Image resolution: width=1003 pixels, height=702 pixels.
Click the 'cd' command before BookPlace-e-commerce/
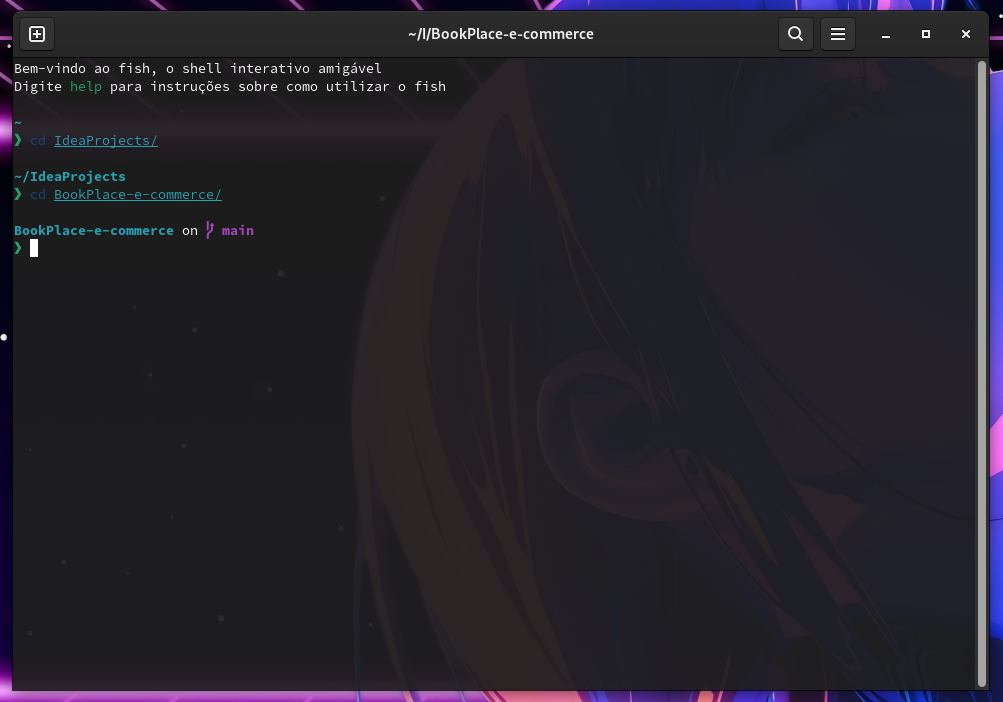click(x=38, y=195)
